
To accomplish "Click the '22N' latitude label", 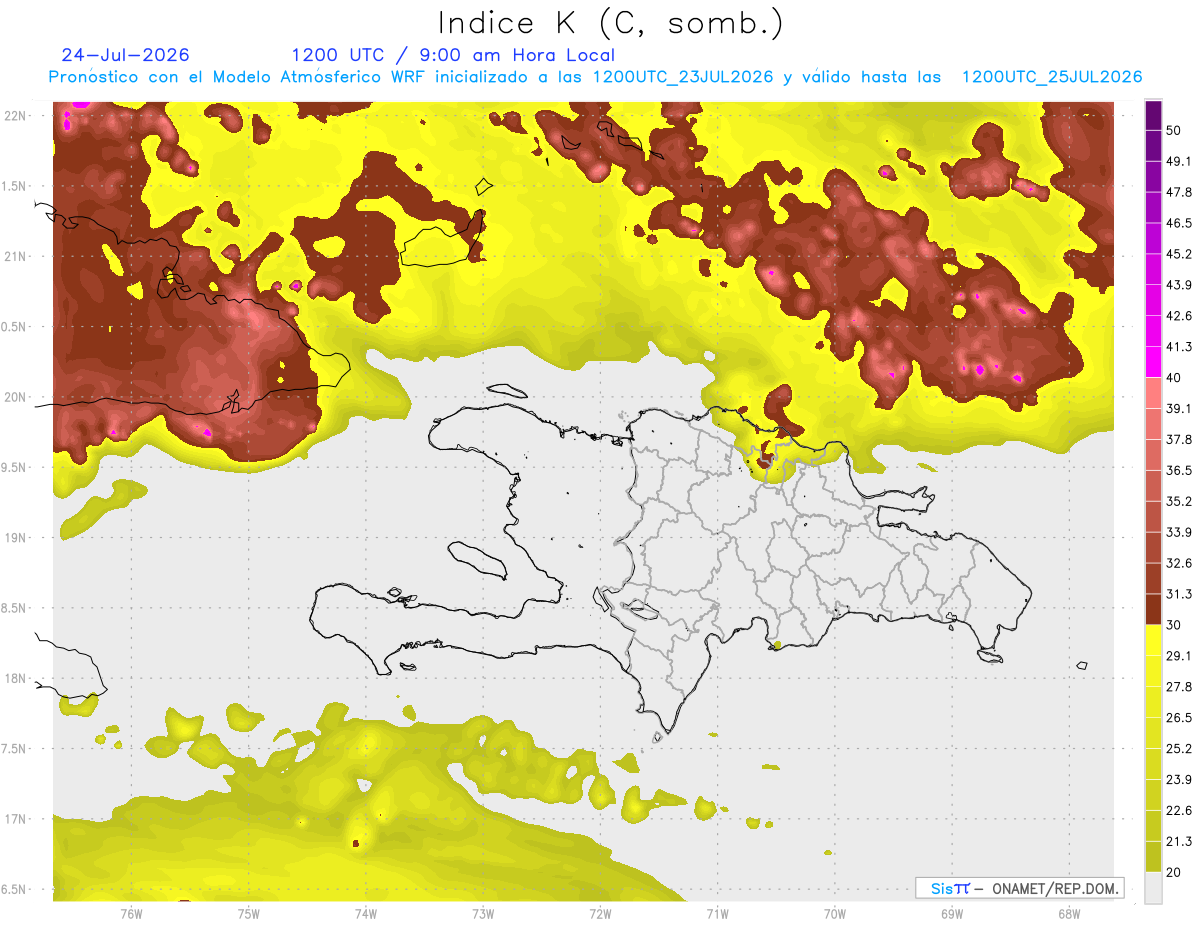I will tap(17, 115).
